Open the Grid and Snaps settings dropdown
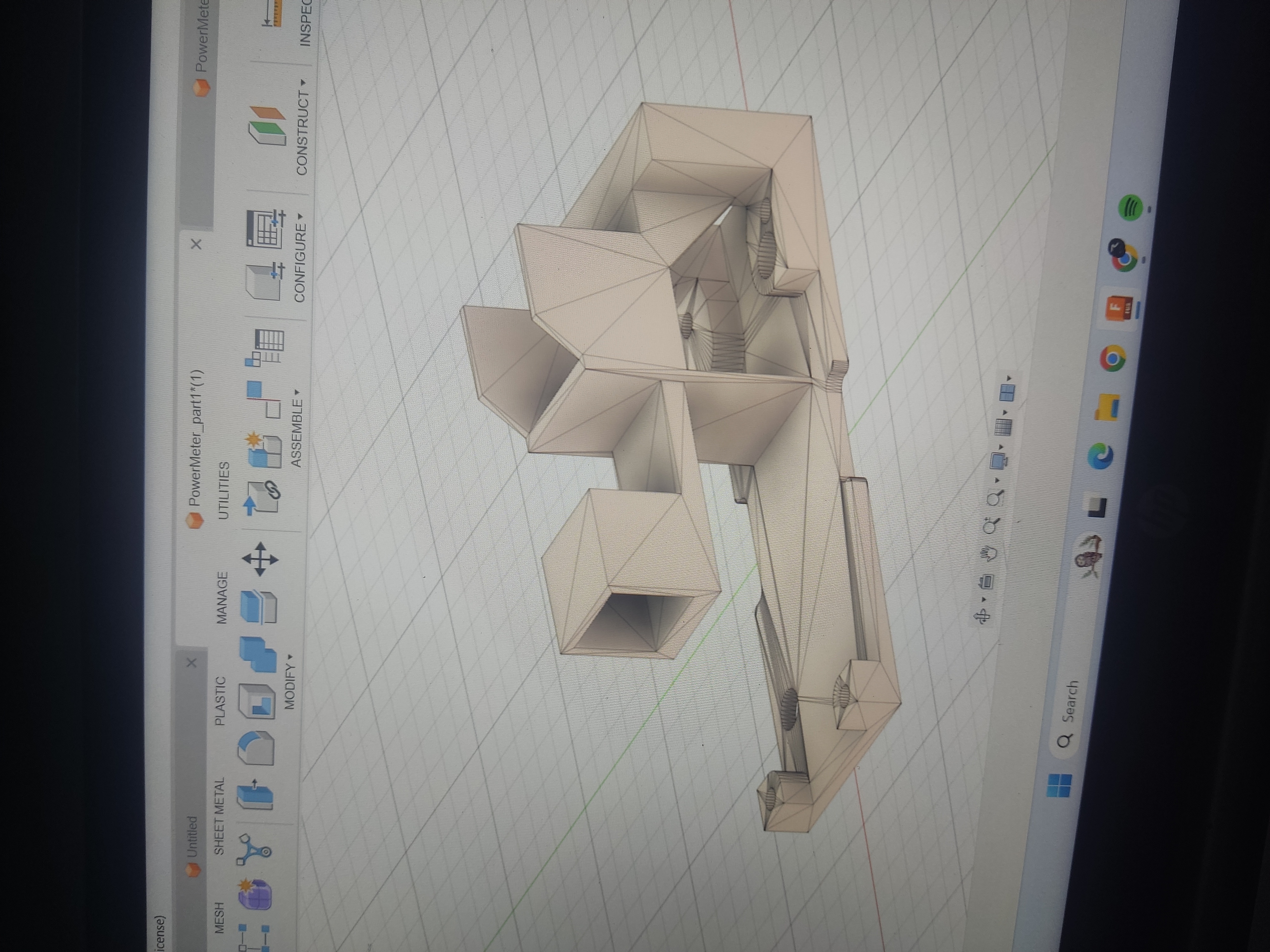The image size is (1270, 952). (1003, 426)
